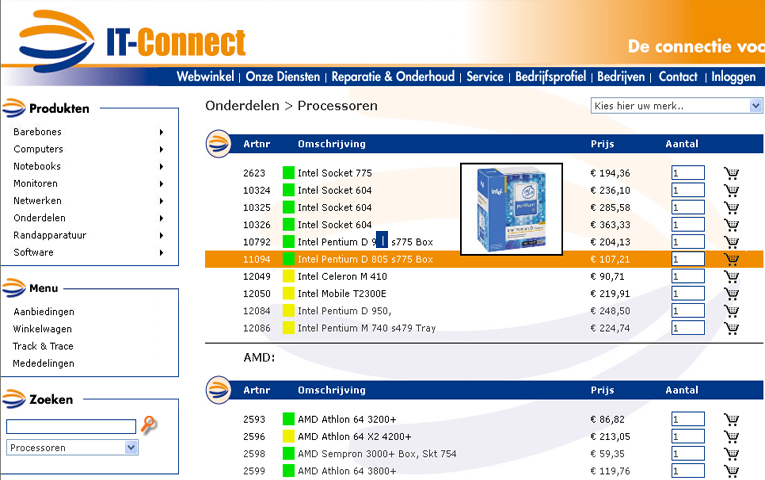Open the Contact page
The width and height of the screenshot is (765, 480).
(678, 77)
